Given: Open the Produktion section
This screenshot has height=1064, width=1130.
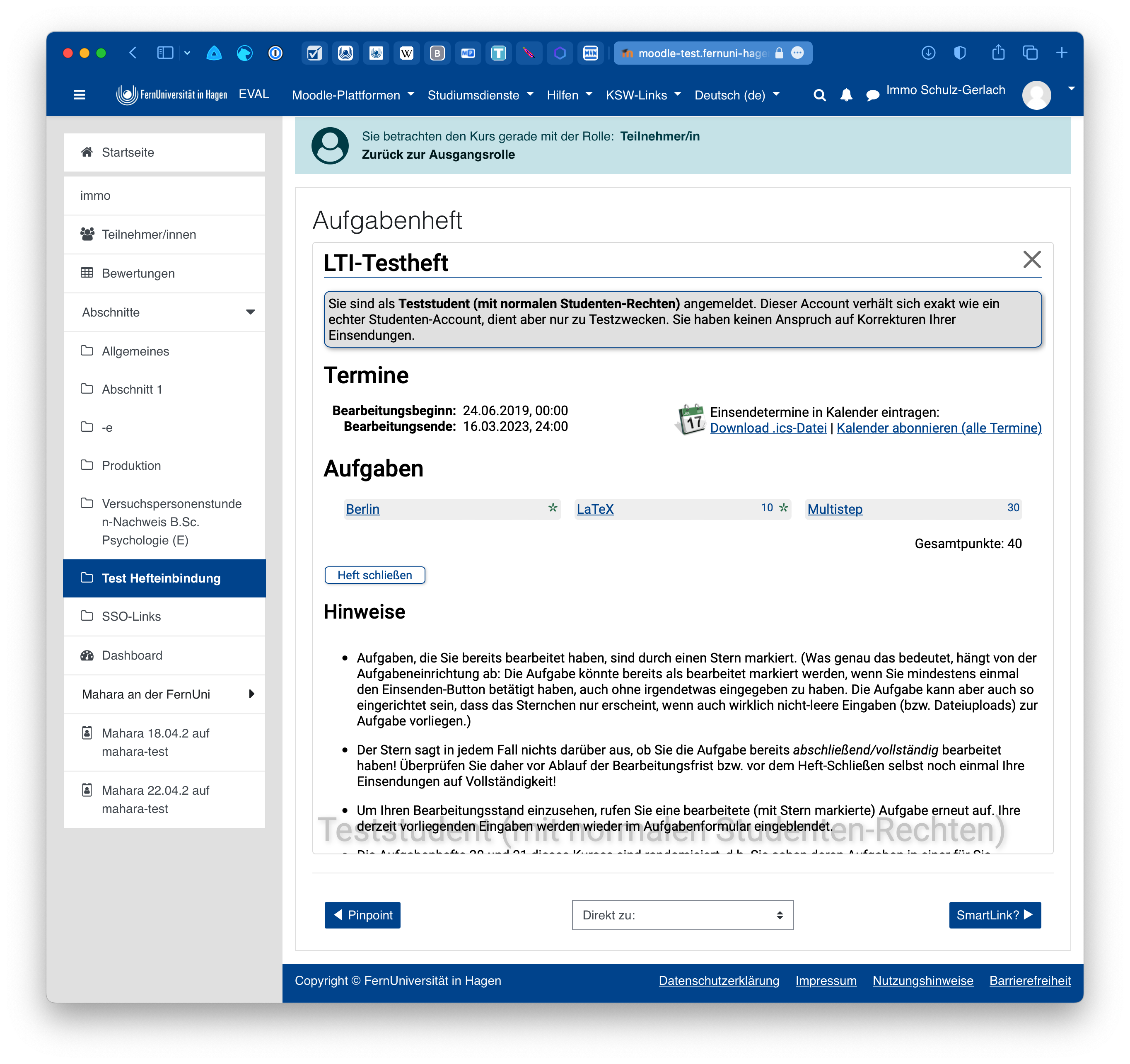Looking at the screenshot, I should [164, 465].
